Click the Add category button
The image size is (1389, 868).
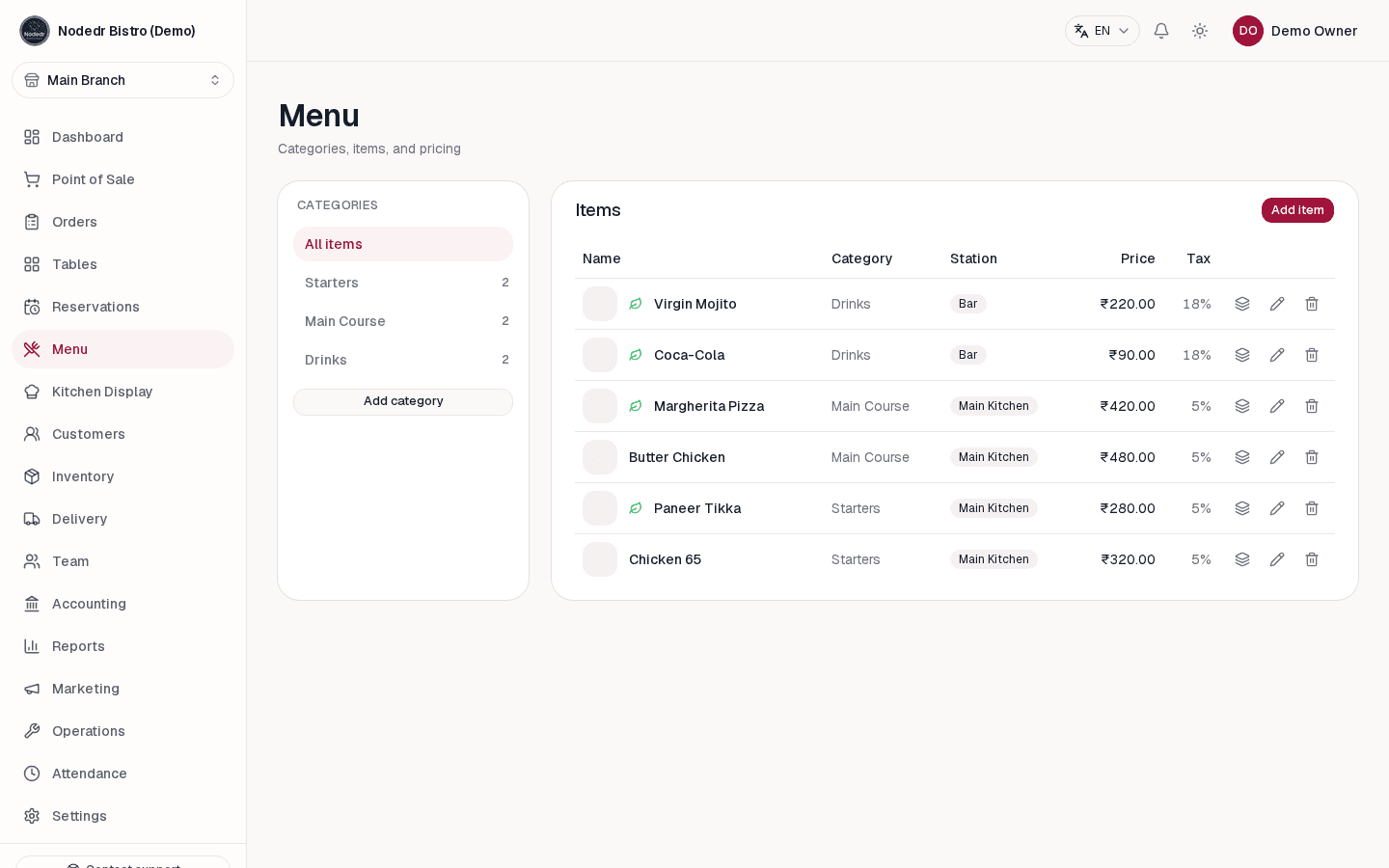tap(403, 401)
